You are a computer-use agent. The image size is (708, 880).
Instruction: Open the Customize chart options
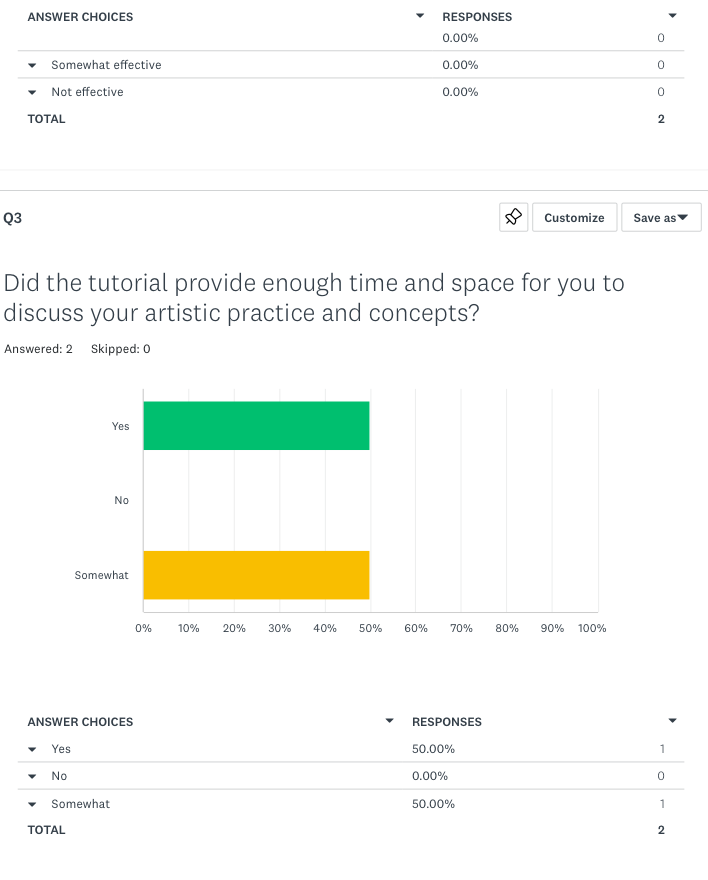click(x=574, y=217)
